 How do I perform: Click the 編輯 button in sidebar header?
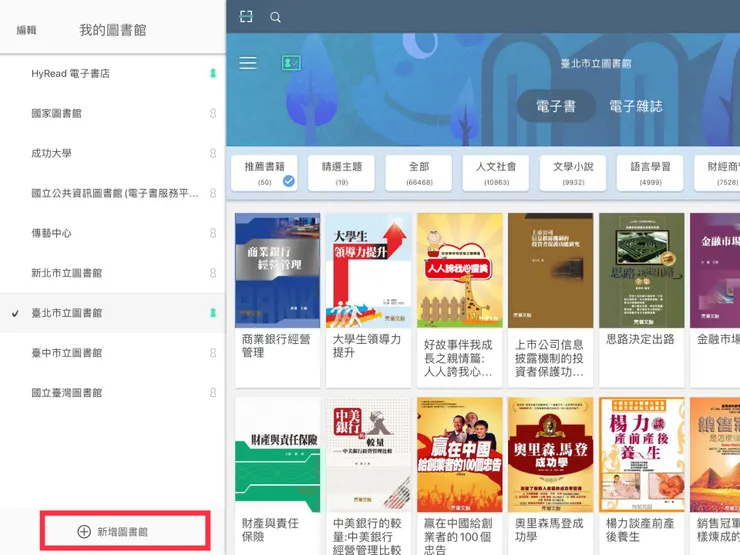click(x=26, y=30)
